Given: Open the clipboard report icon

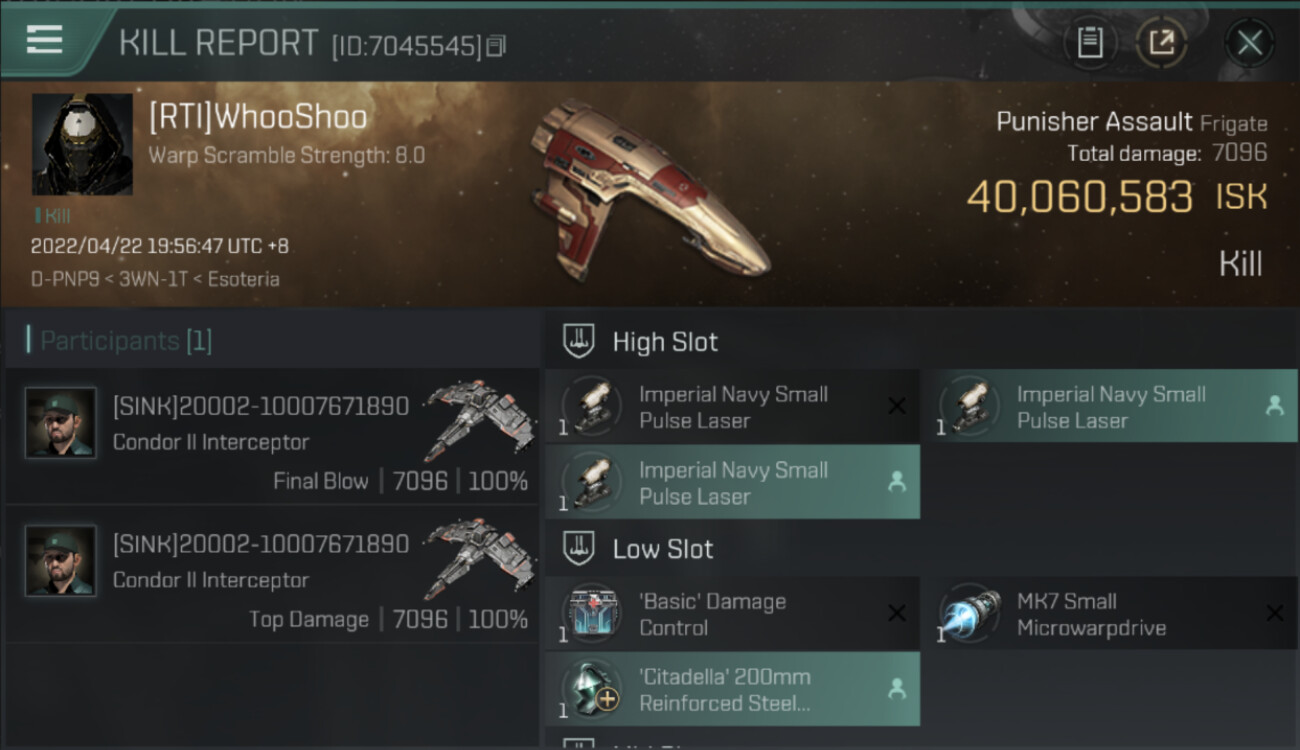Looking at the screenshot, I should coord(1089,42).
